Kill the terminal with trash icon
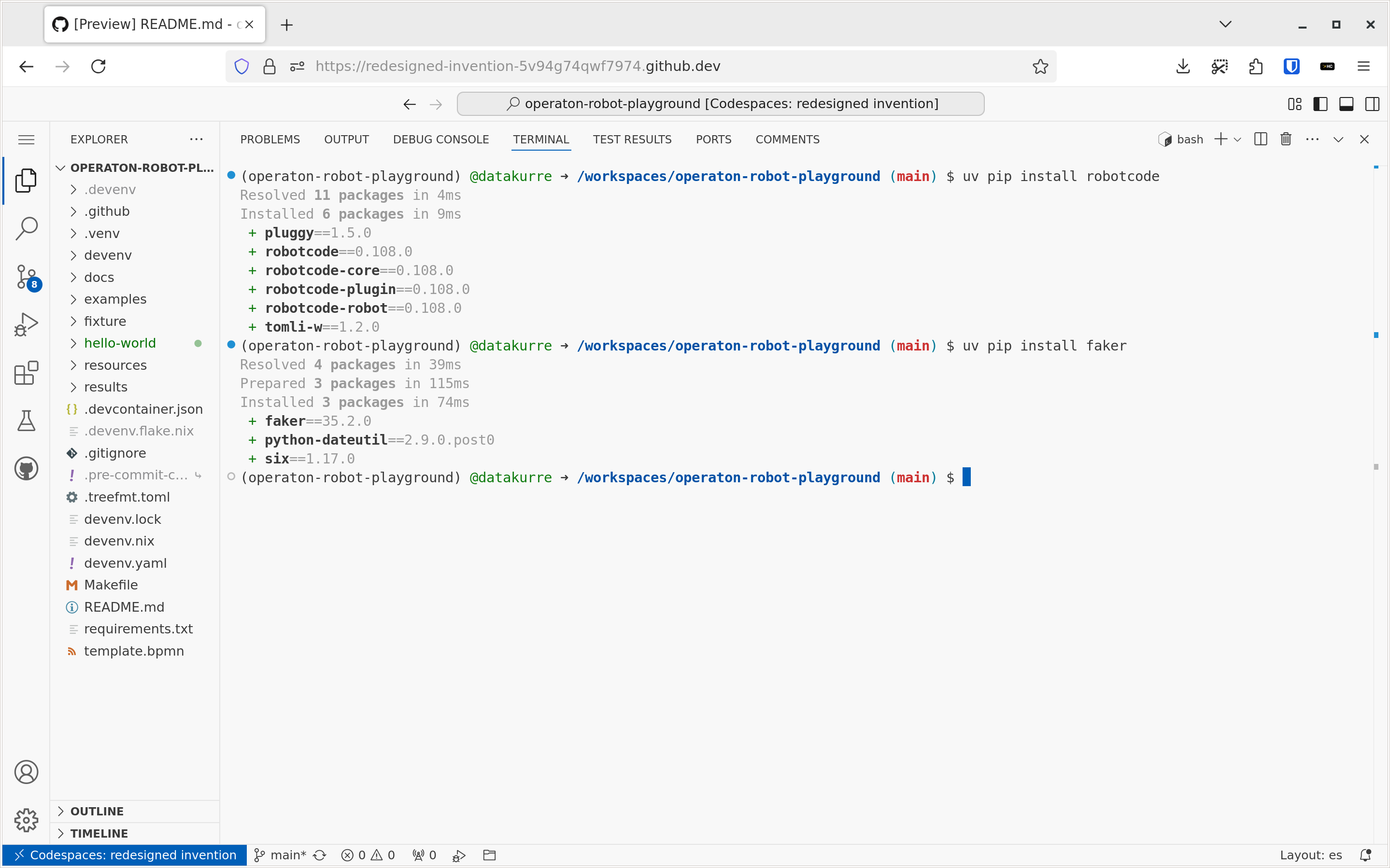The image size is (1390, 868). [x=1286, y=140]
